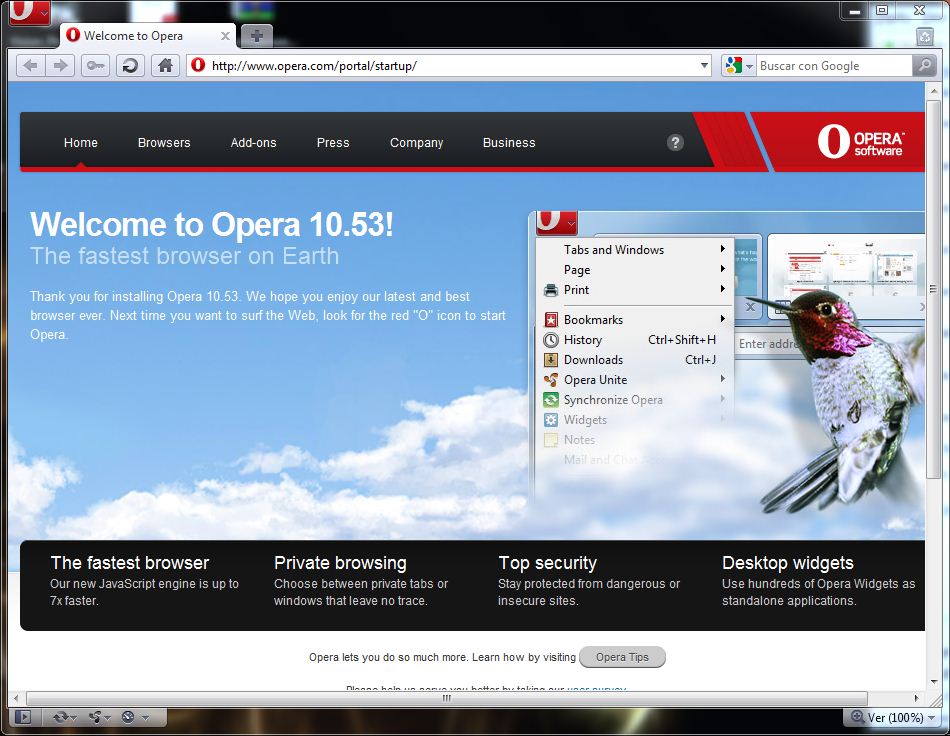
Task: Open the Opera Turbo status bar icon
Action: click(x=128, y=717)
